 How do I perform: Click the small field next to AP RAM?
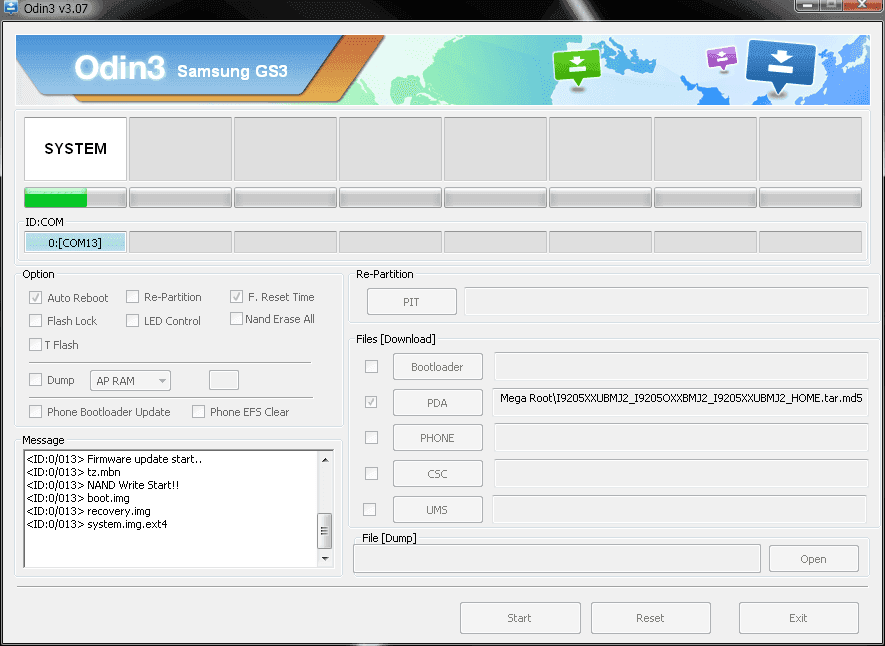click(224, 380)
